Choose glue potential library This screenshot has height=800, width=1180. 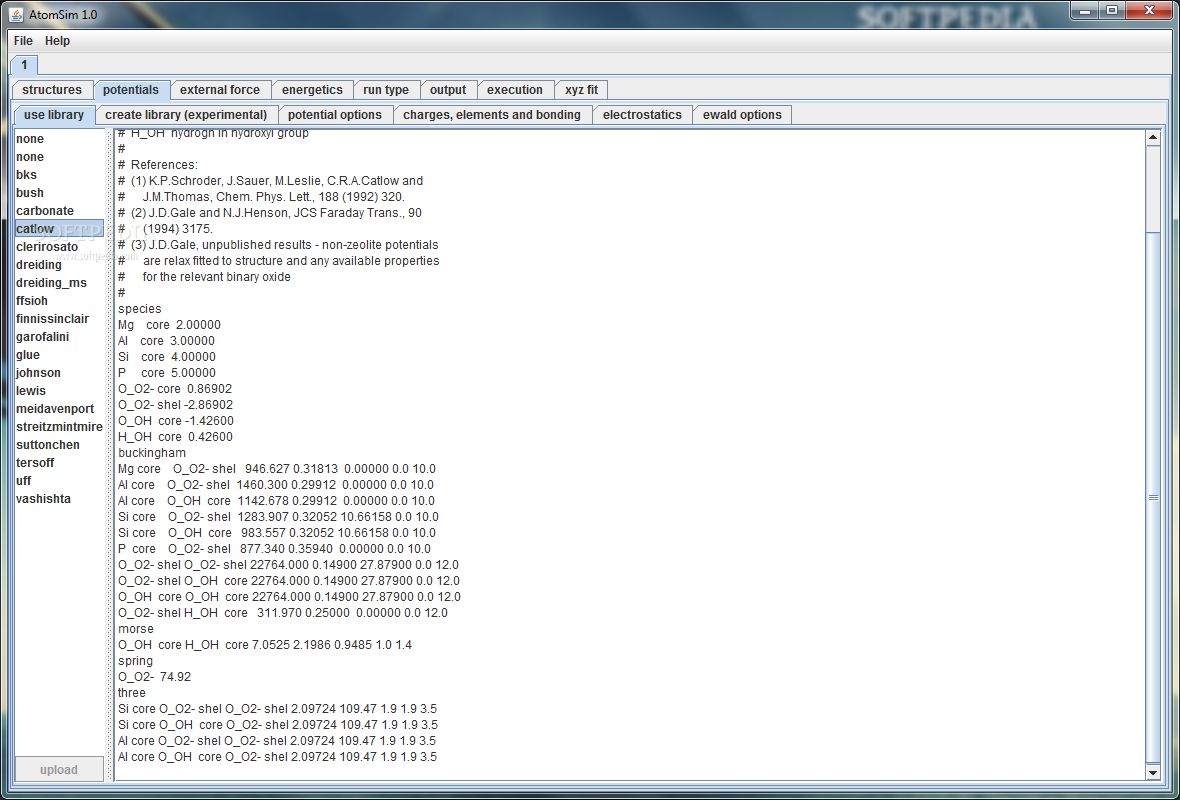pyautogui.click(x=59, y=355)
